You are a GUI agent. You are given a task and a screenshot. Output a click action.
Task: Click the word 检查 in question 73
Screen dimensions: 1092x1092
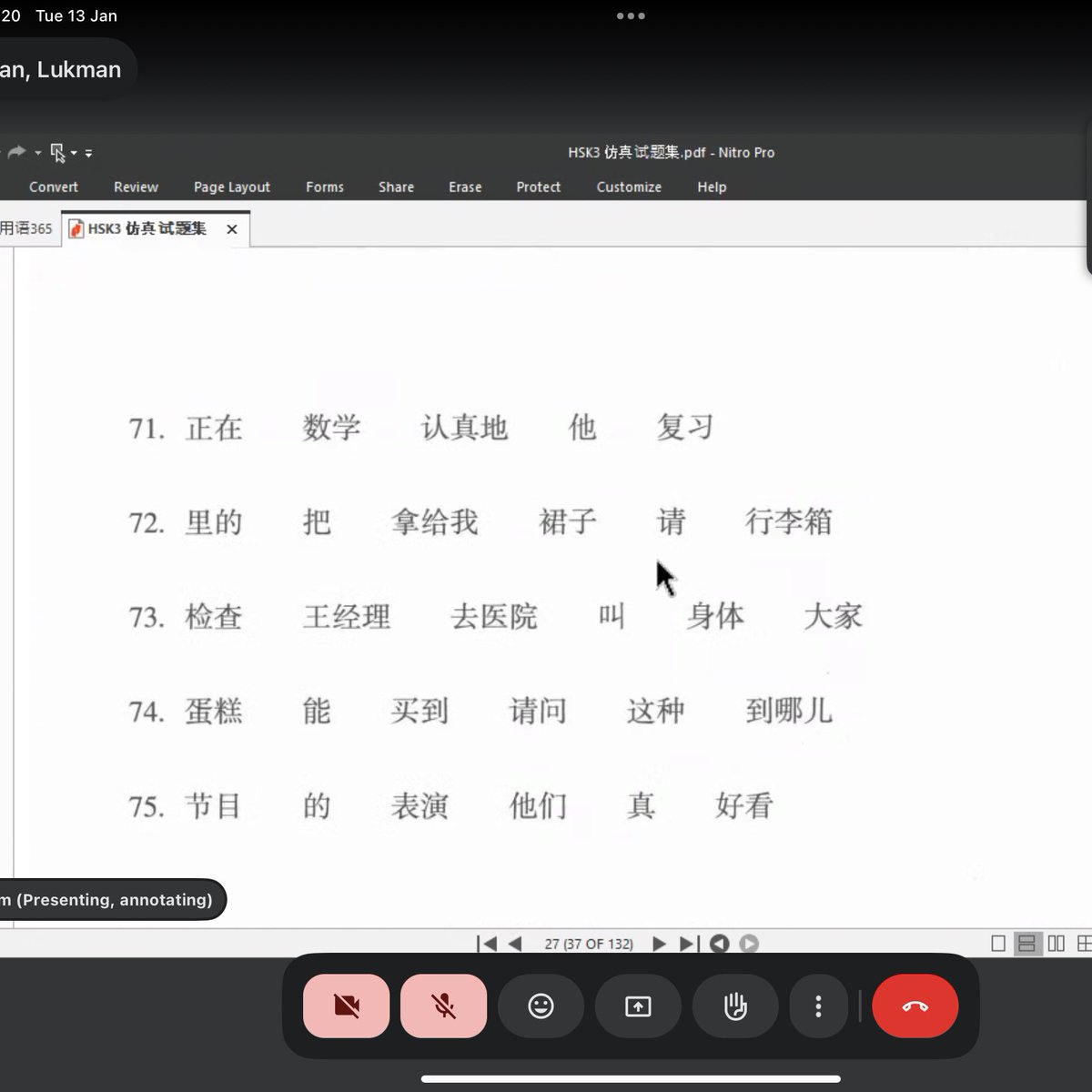[x=214, y=617]
